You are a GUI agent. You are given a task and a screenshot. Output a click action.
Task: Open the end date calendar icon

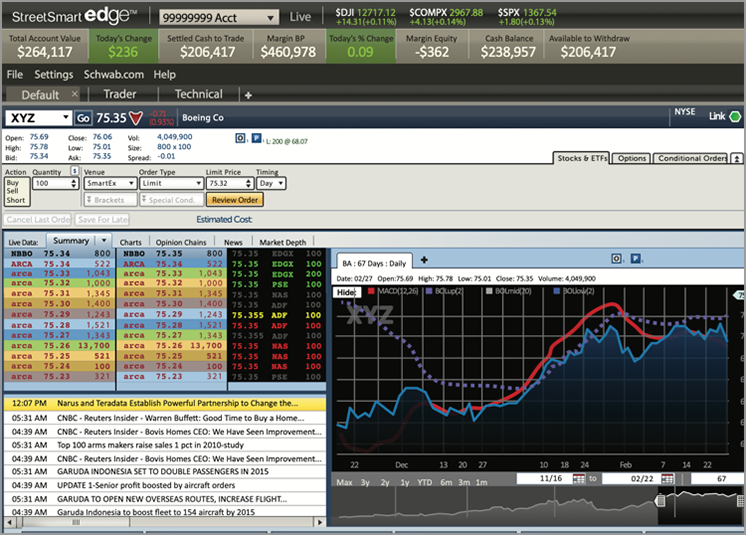pos(667,478)
